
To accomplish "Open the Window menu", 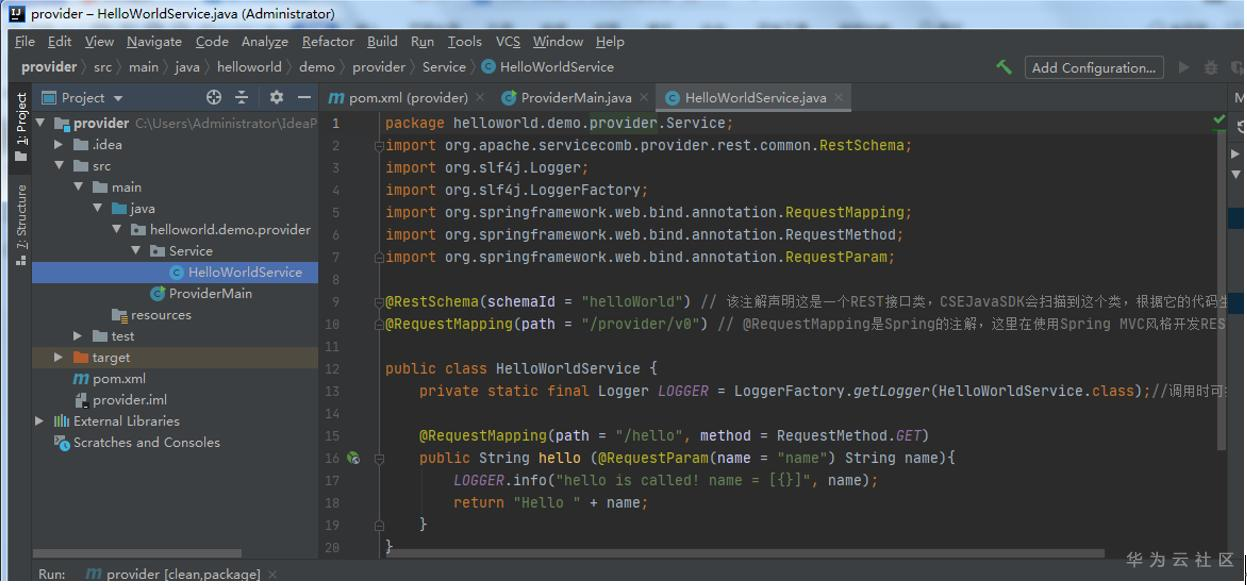I will tap(558, 41).
